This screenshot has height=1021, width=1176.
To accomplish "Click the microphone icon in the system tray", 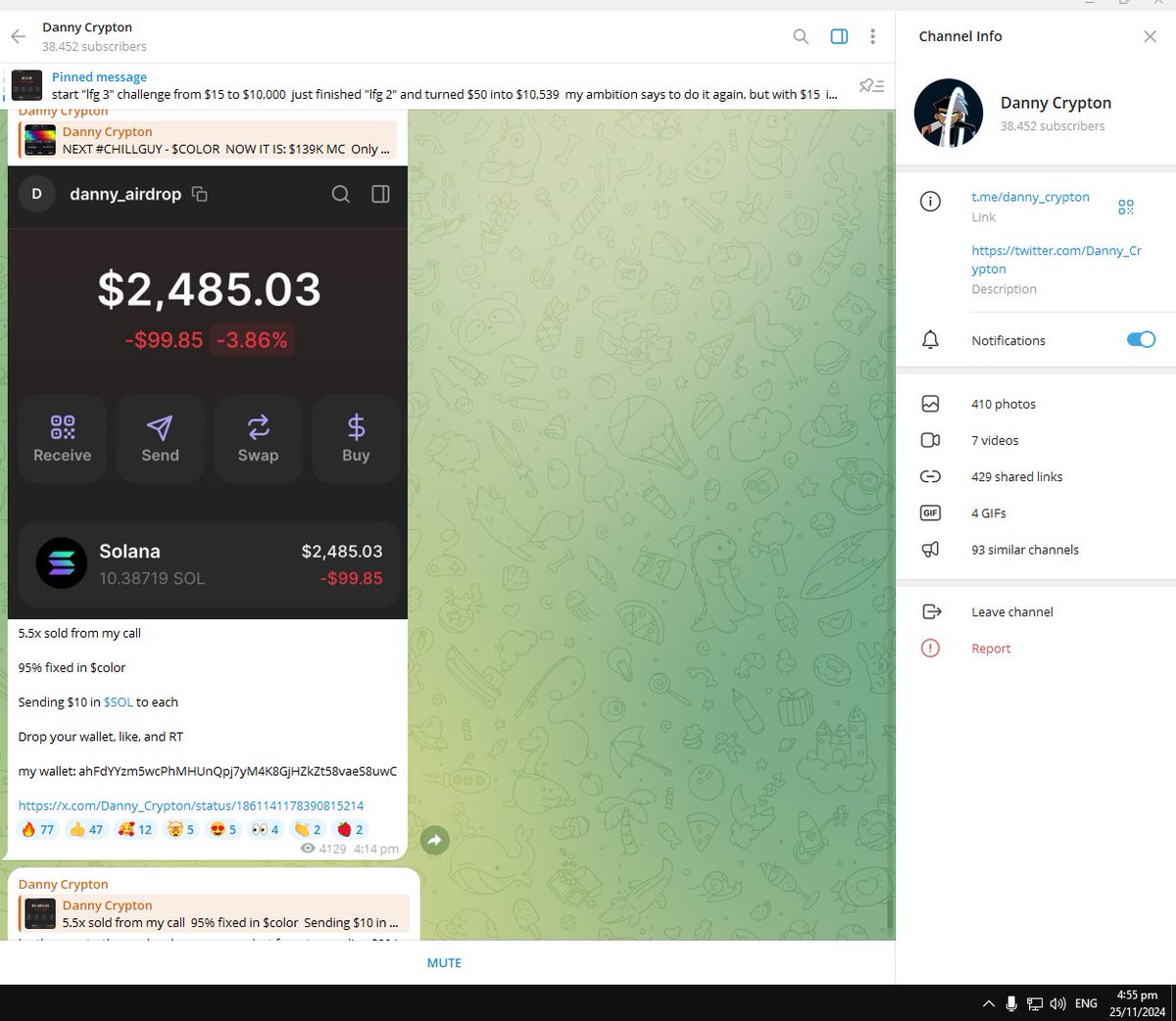I will point(1011,1003).
